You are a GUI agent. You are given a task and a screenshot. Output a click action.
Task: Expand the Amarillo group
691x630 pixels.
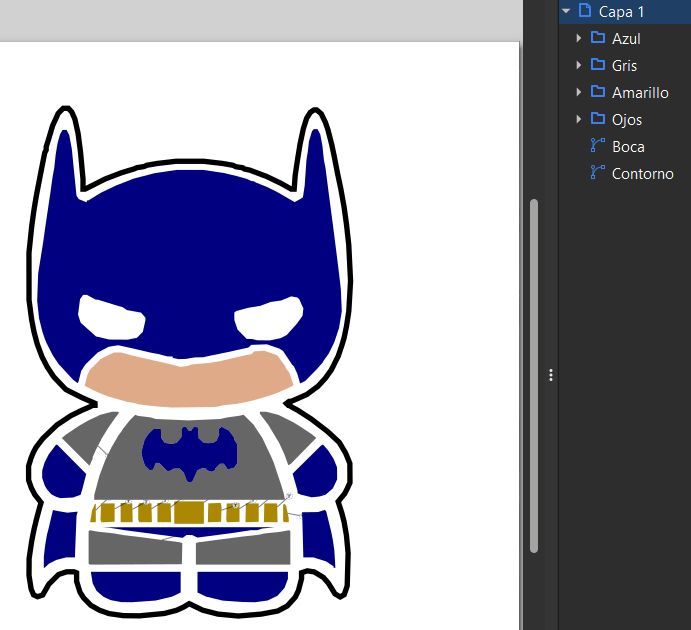579,92
